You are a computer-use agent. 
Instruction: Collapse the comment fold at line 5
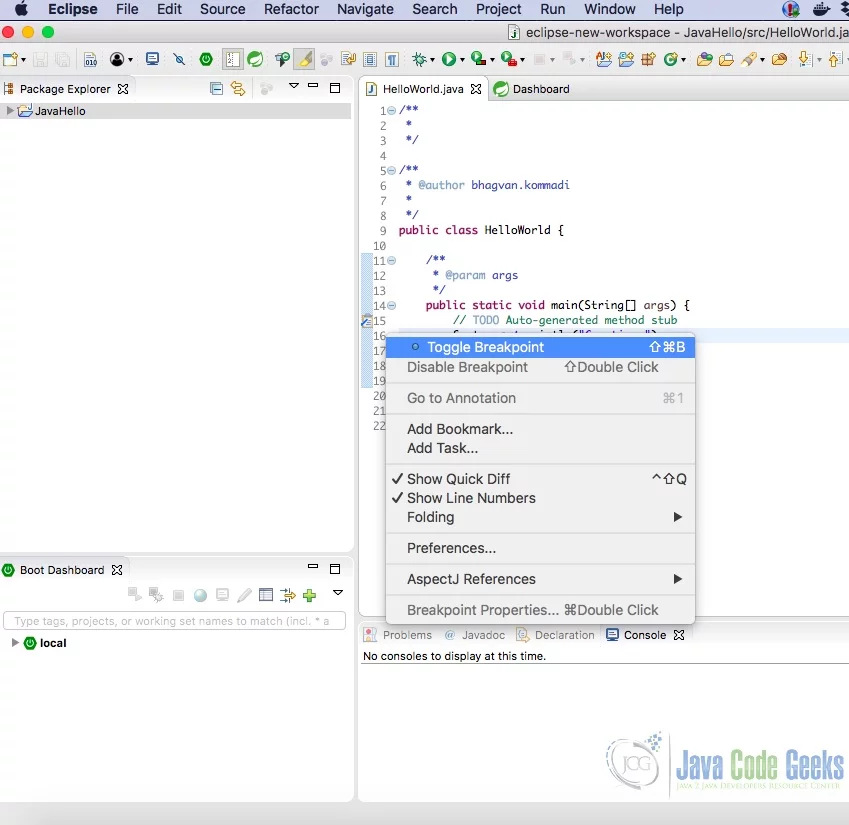click(x=391, y=171)
